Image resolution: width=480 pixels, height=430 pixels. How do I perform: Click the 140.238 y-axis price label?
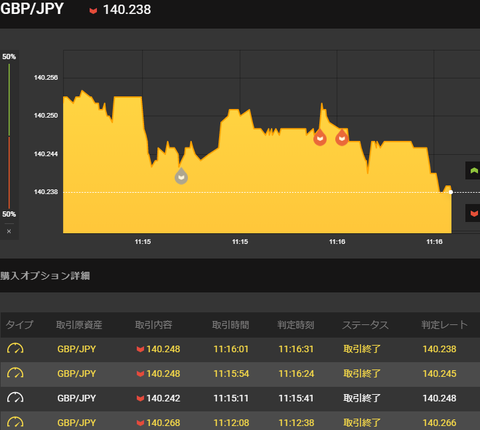[x=46, y=192]
